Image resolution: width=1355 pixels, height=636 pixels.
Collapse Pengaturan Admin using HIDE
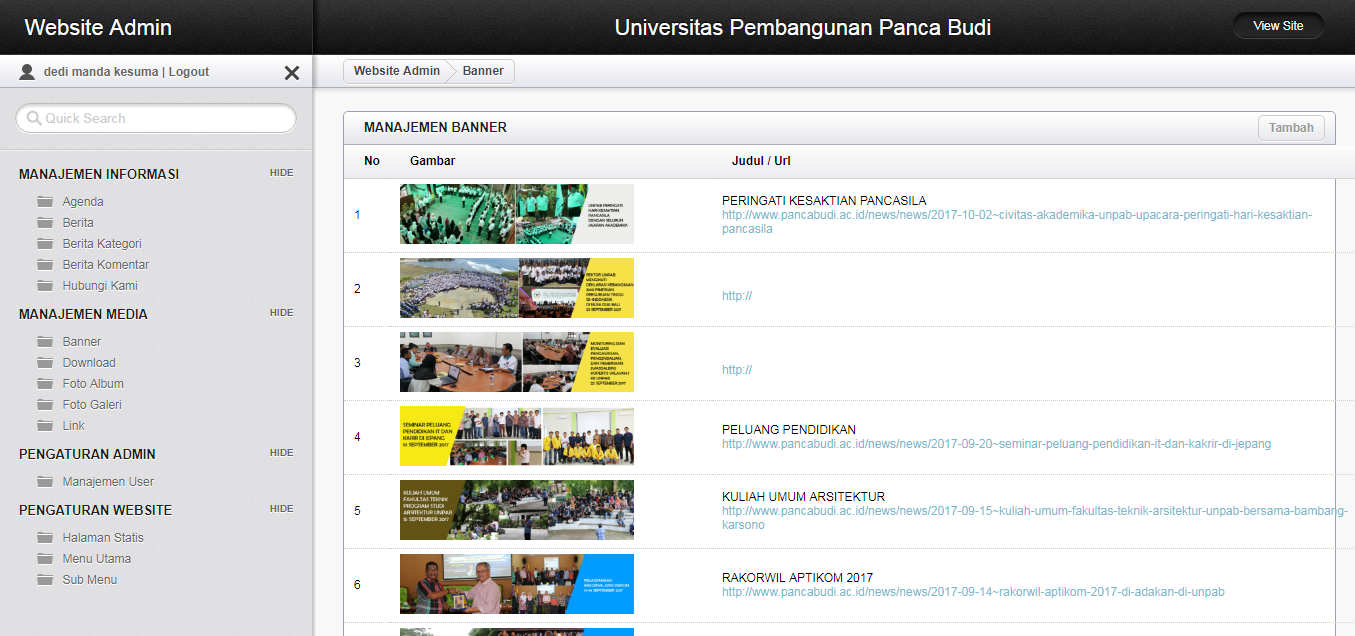(281, 453)
